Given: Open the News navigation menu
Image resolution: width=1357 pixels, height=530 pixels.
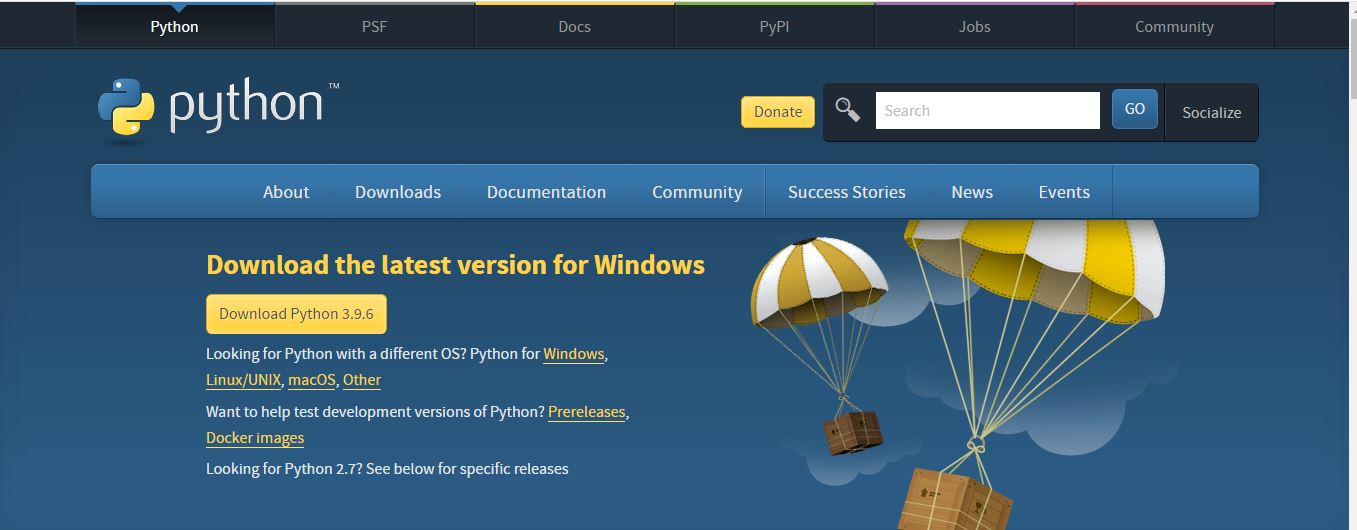Looking at the screenshot, I should click(x=972, y=192).
